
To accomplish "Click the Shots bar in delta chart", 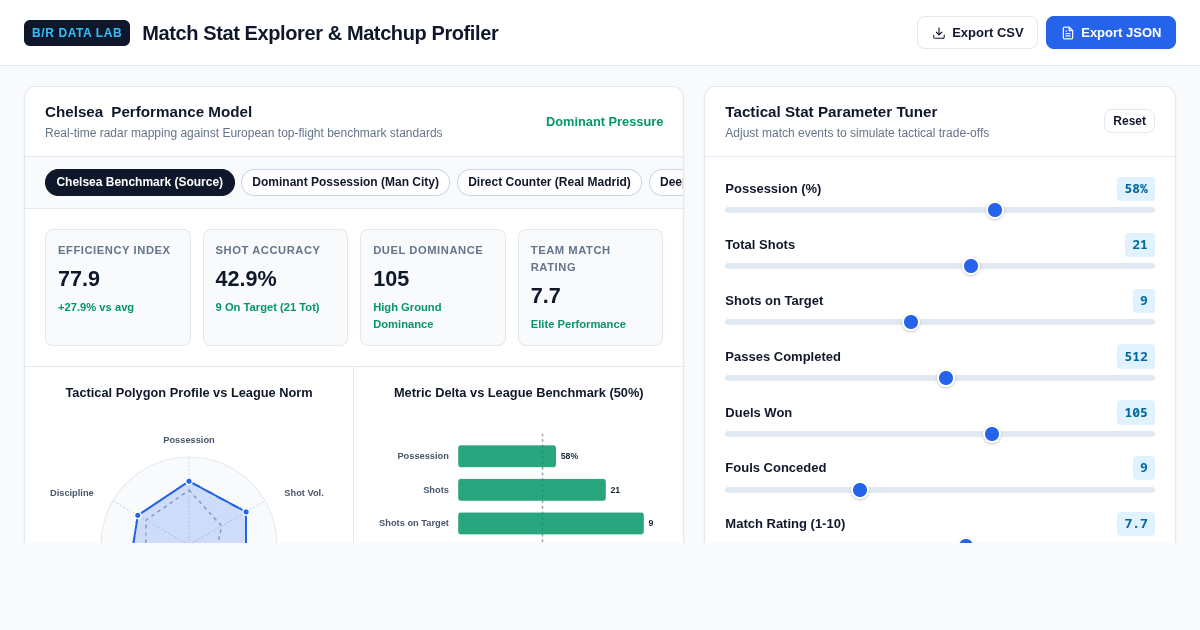I will click(532, 490).
